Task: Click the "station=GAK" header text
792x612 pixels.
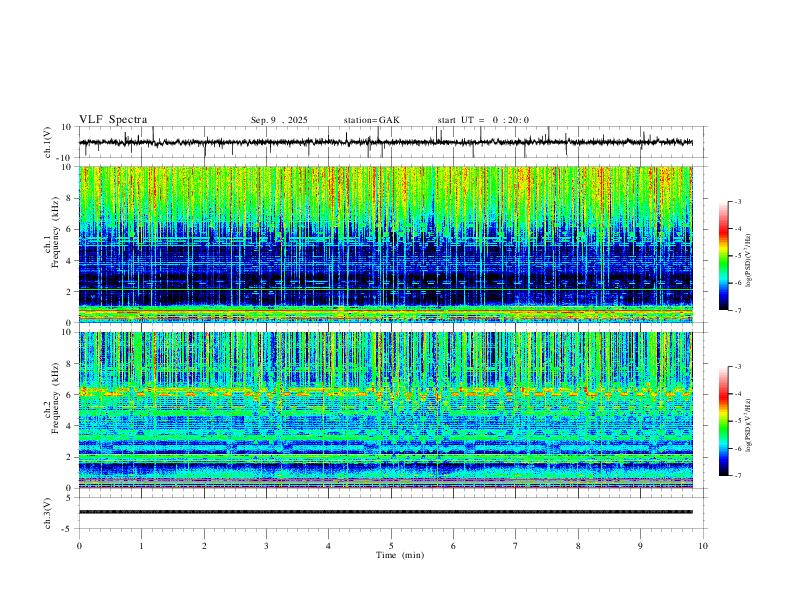Action: (x=371, y=120)
